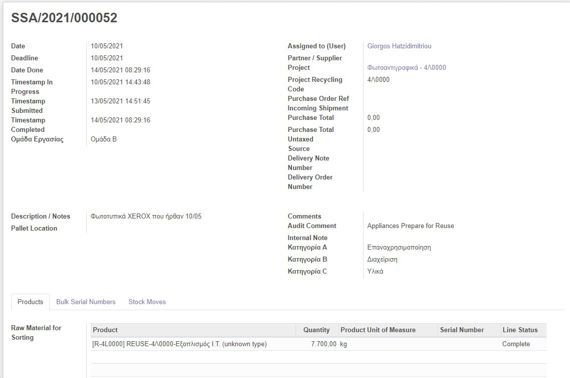Image resolution: width=570 pixels, height=378 pixels.
Task: Switch to Bulk Serial Numbers tab
Action: tap(86, 302)
